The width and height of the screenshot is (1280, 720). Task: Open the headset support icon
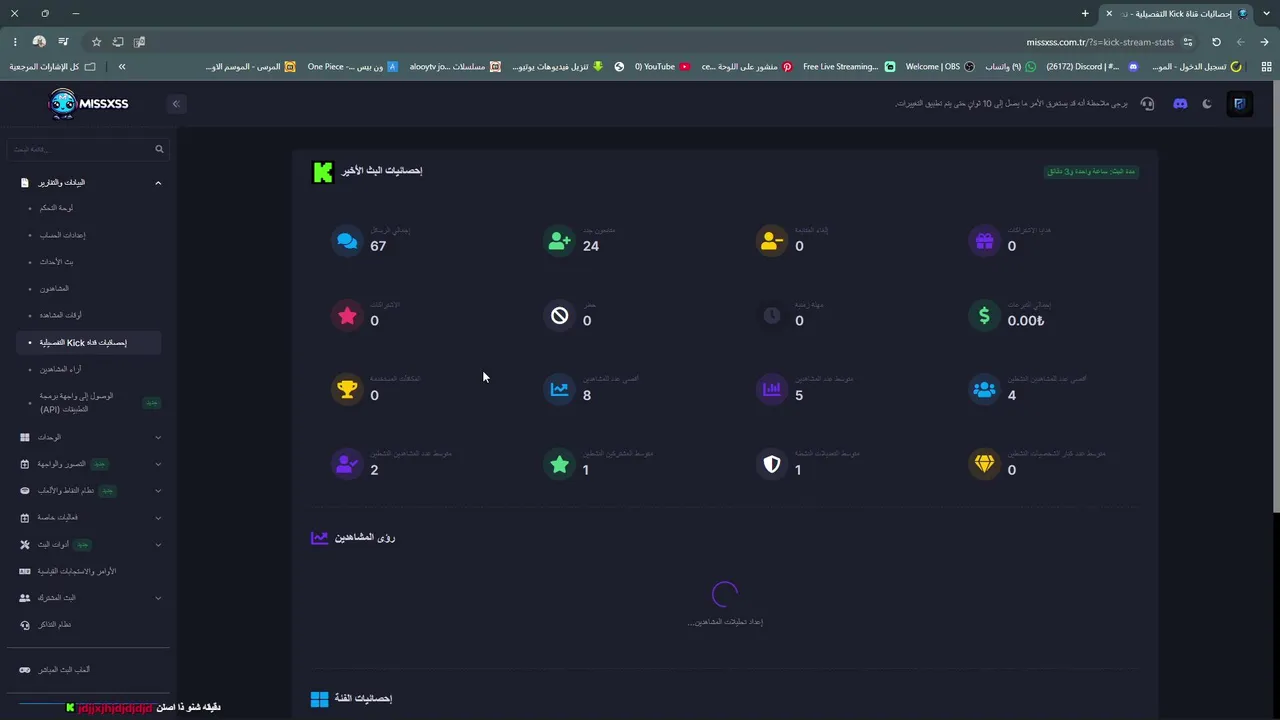pos(1147,103)
